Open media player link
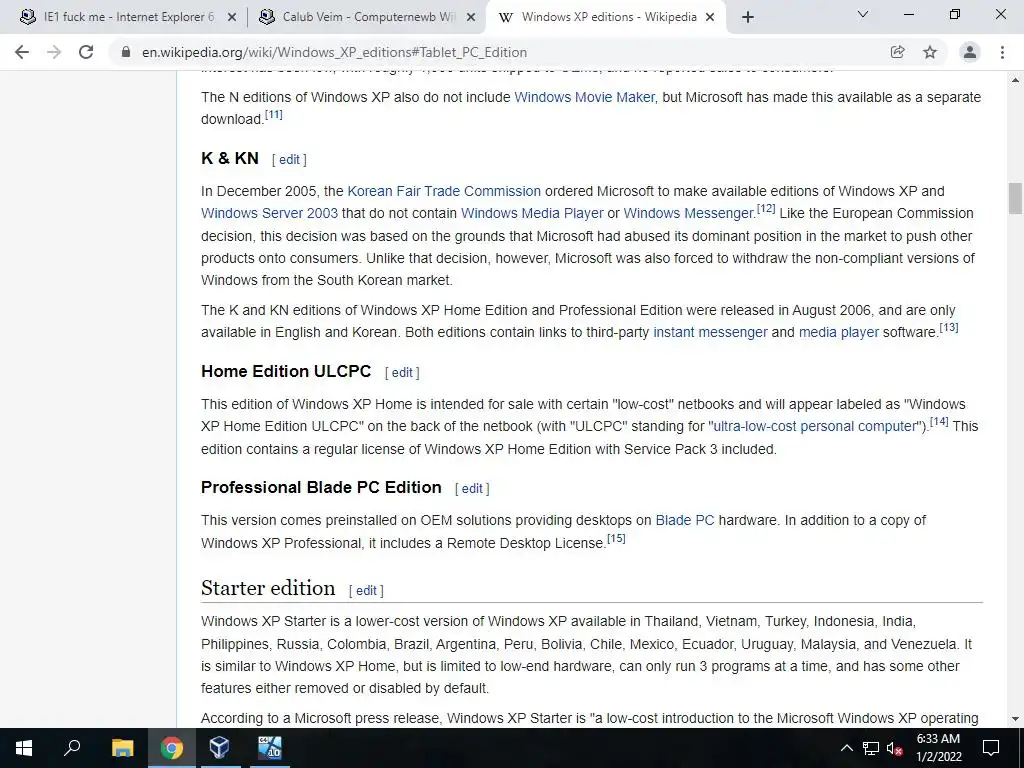The height and width of the screenshot is (768, 1024). [839, 332]
